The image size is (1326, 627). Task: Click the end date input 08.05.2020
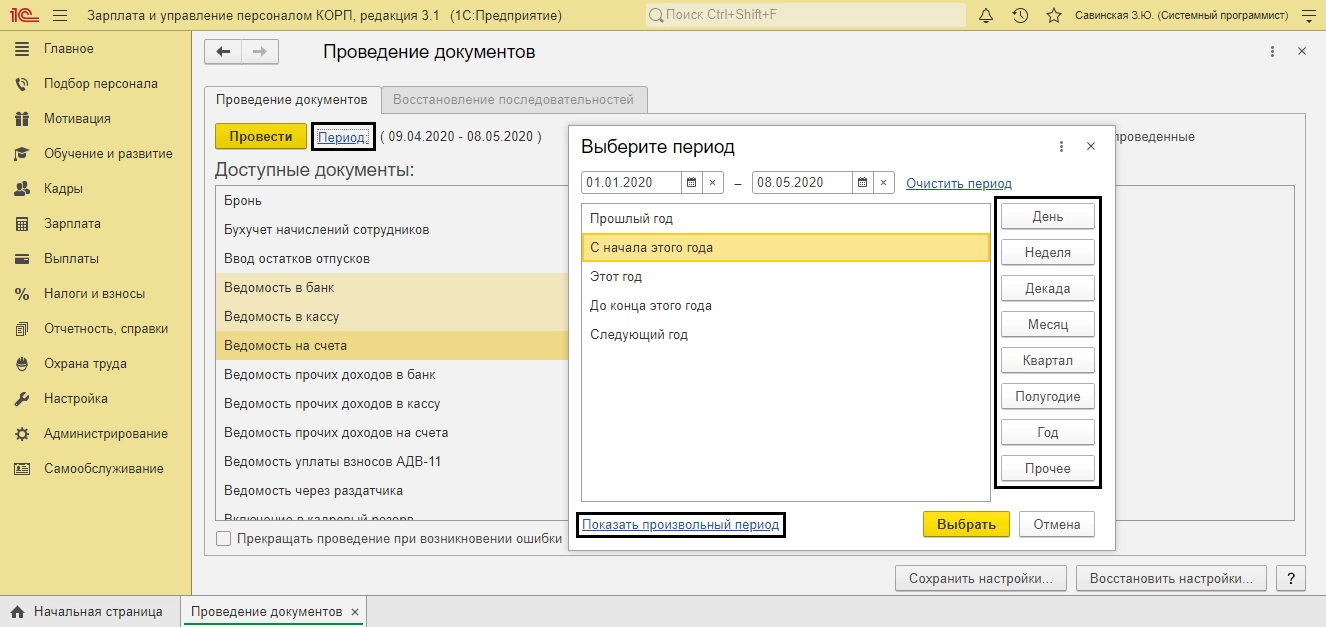tap(802, 183)
